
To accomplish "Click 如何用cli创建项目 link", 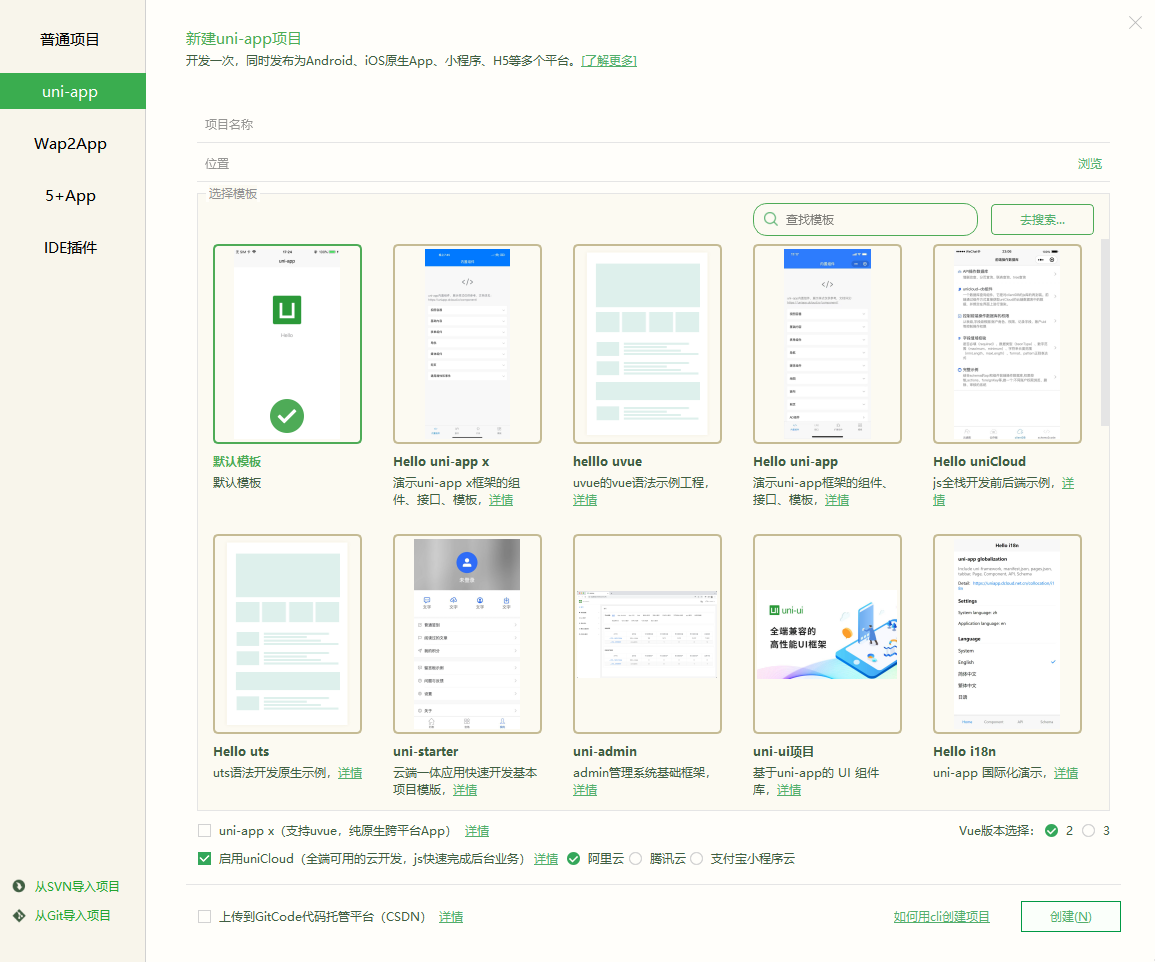I will (x=941, y=916).
